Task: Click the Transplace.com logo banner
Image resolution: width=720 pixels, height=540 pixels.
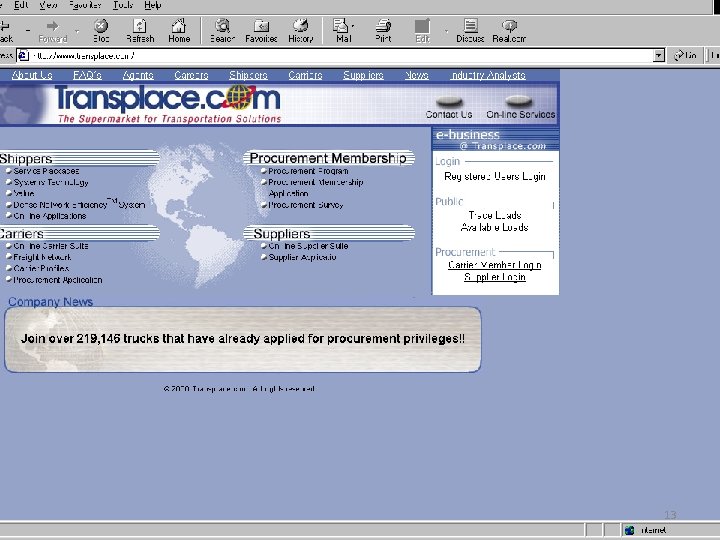Action: pos(168,104)
